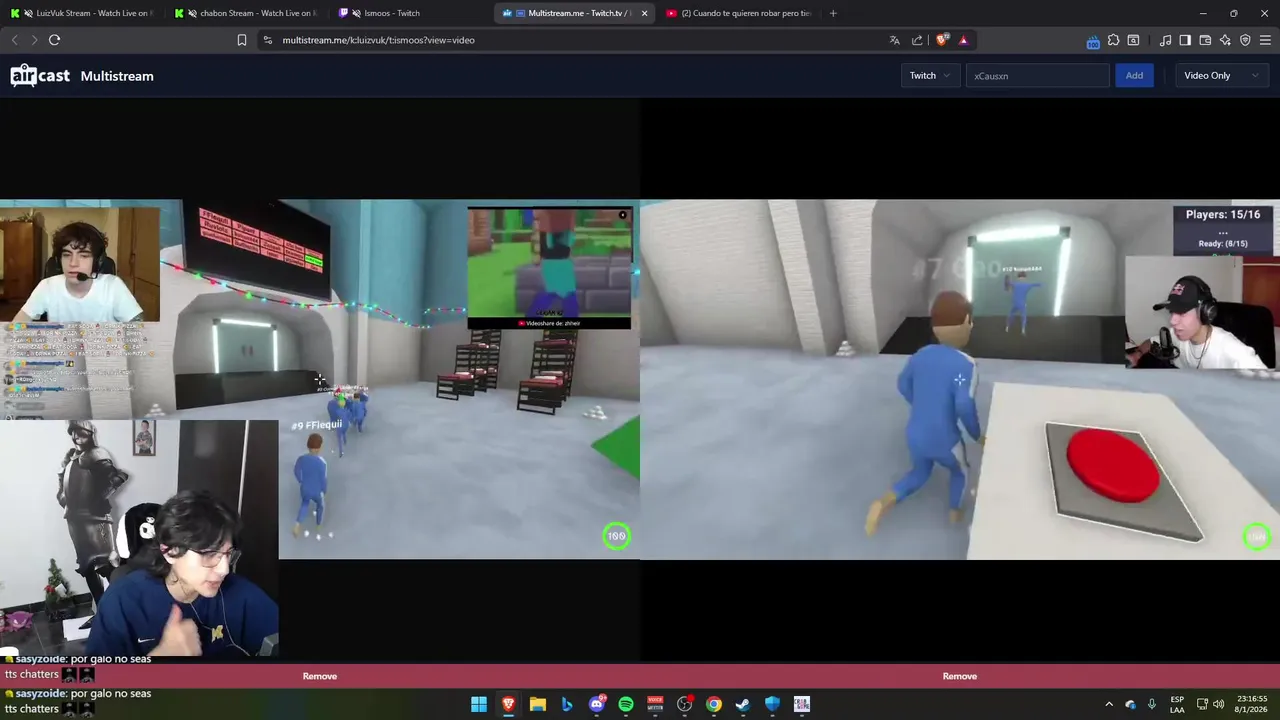Toggle the browser sidebar panel icon
Screen dimensions: 1280x720
[x=1185, y=40]
